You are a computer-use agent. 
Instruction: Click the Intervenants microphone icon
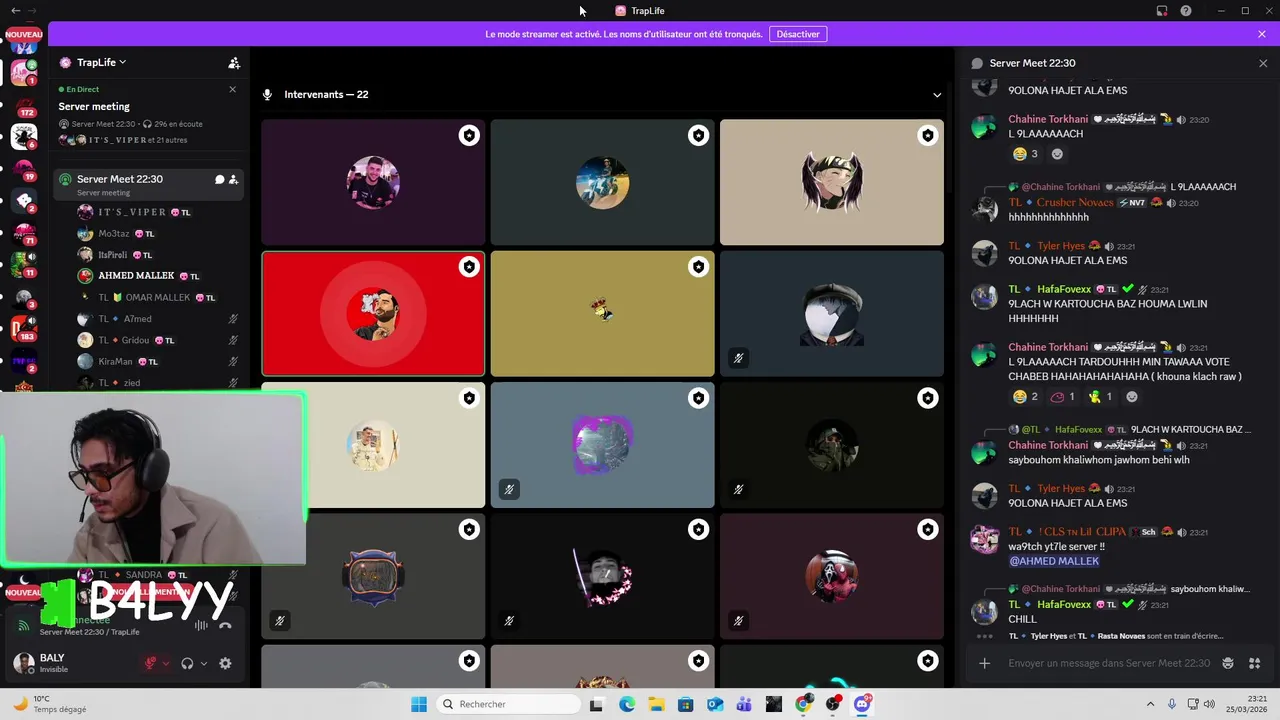click(267, 95)
